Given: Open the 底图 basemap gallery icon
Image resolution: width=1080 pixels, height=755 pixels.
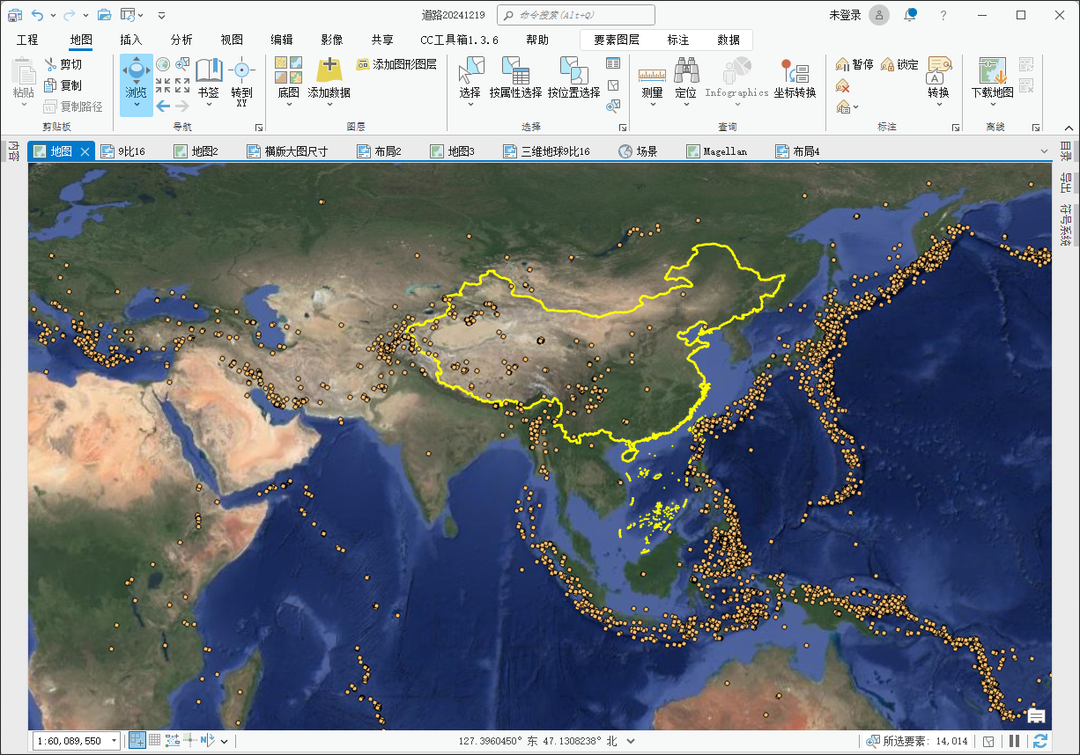Looking at the screenshot, I should pyautogui.click(x=289, y=70).
